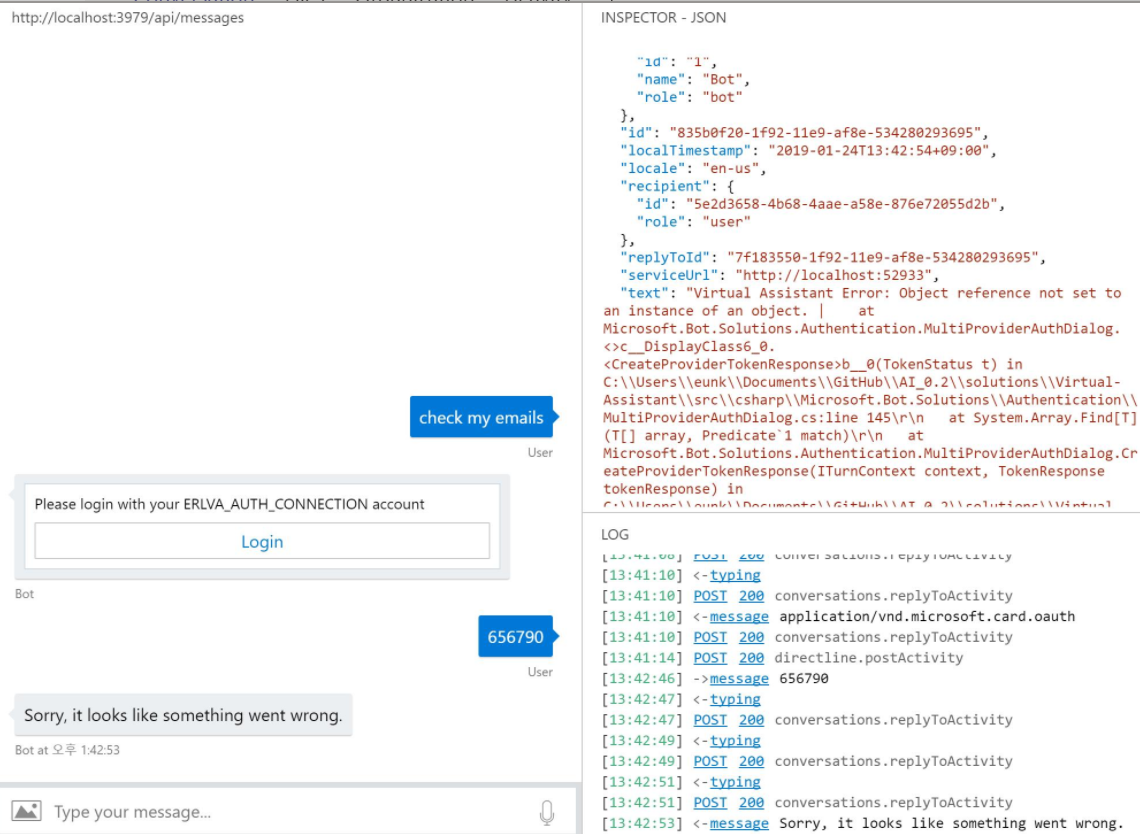This screenshot has height=834, width=1140.
Task: Select the check my emails user bubble
Action: click(x=482, y=417)
